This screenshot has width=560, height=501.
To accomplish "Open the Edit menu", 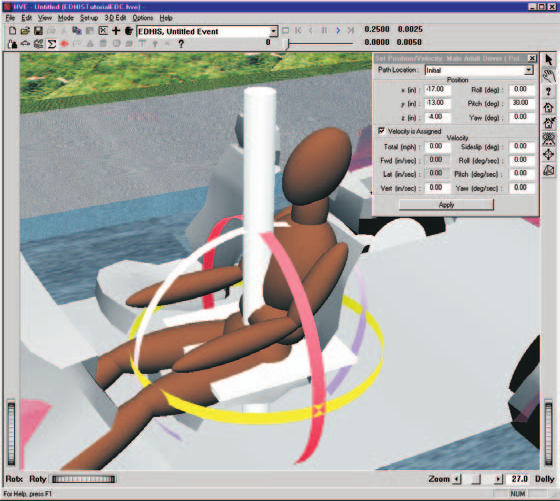I will coord(26,18).
